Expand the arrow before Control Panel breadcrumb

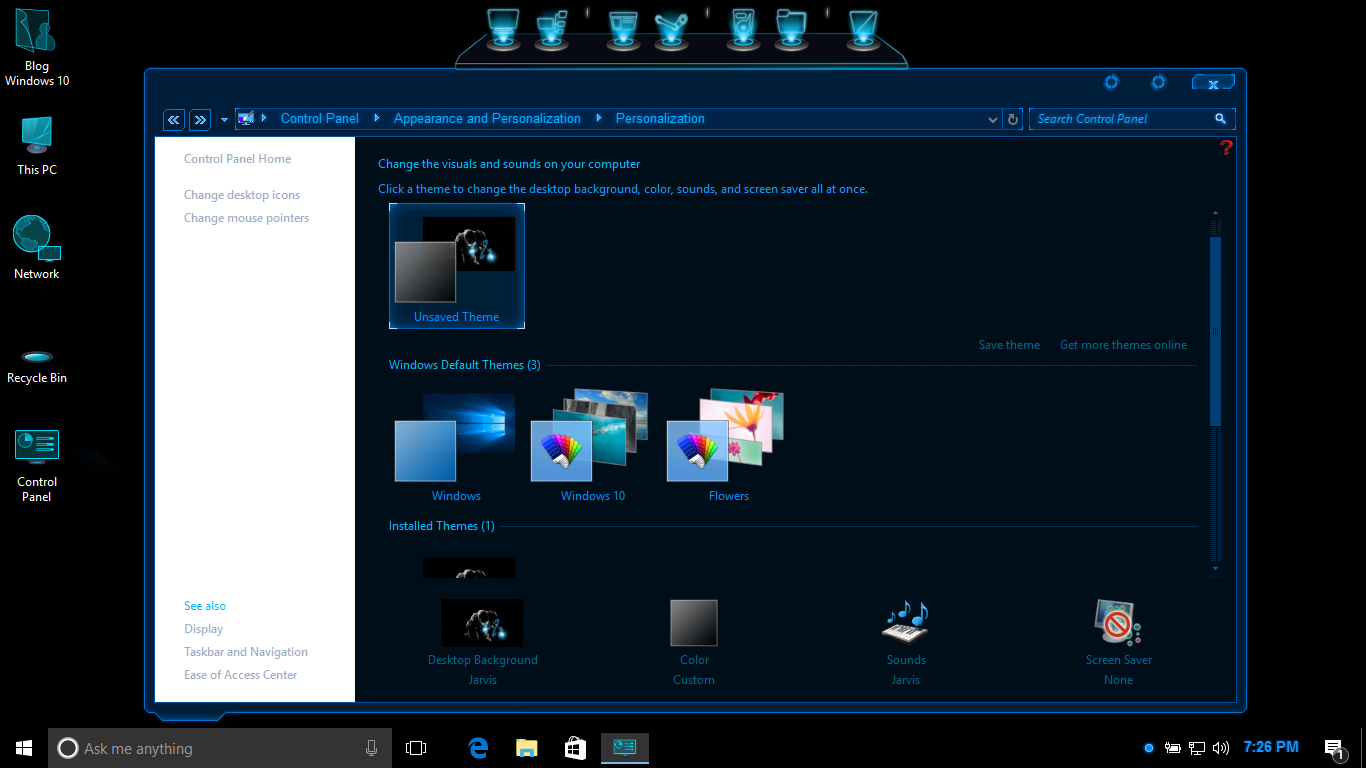(x=264, y=118)
